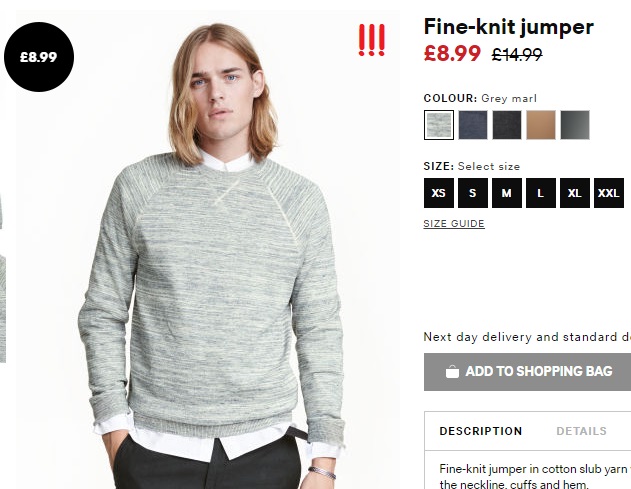
Task: Select size XS
Action: point(439,193)
